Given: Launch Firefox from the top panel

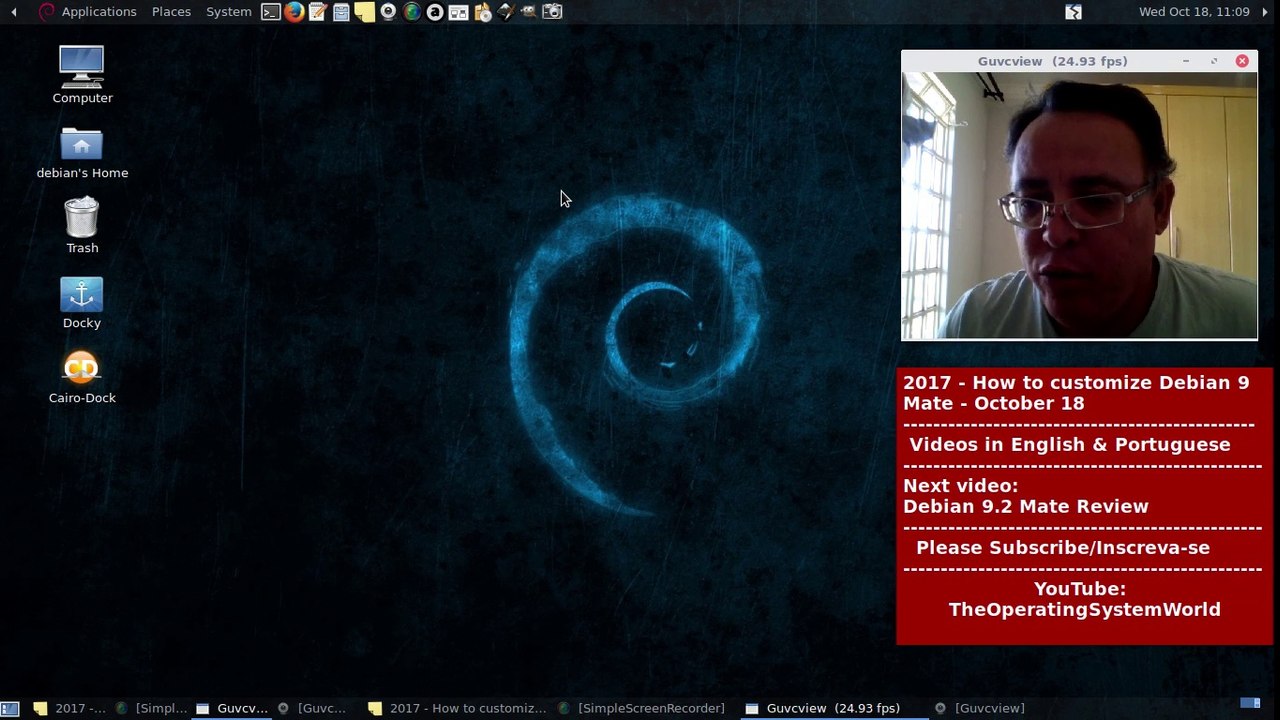Looking at the screenshot, I should (x=294, y=12).
